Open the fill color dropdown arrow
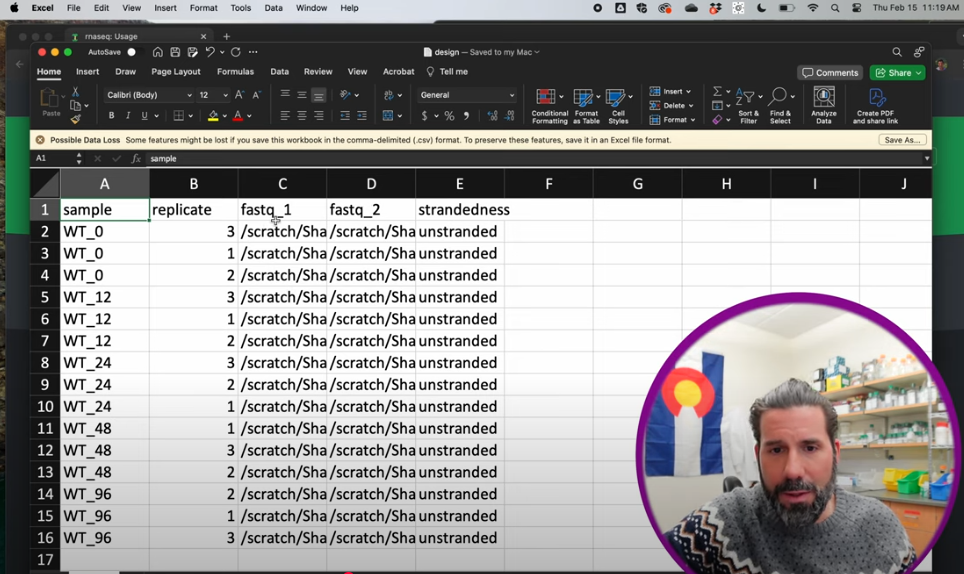This screenshot has width=964, height=574. pyautogui.click(x=224, y=116)
